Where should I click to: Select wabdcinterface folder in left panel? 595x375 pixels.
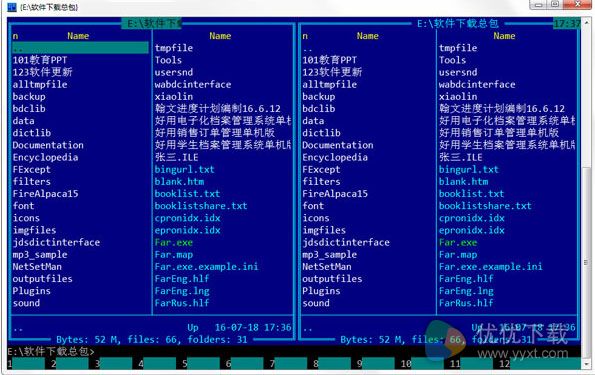(x=193, y=84)
